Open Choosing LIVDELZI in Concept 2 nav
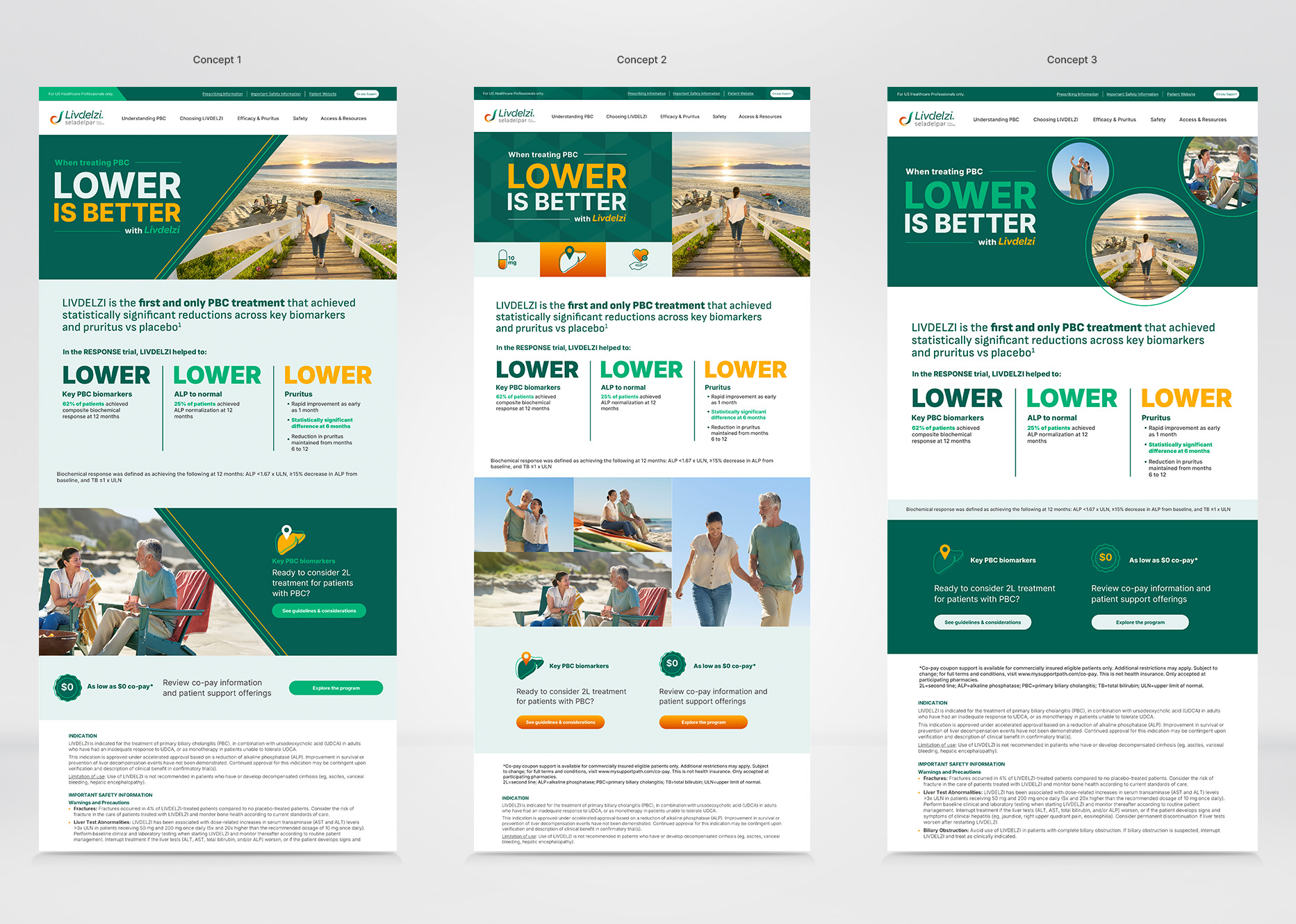Screen dimensions: 1296x924 (x=627, y=117)
